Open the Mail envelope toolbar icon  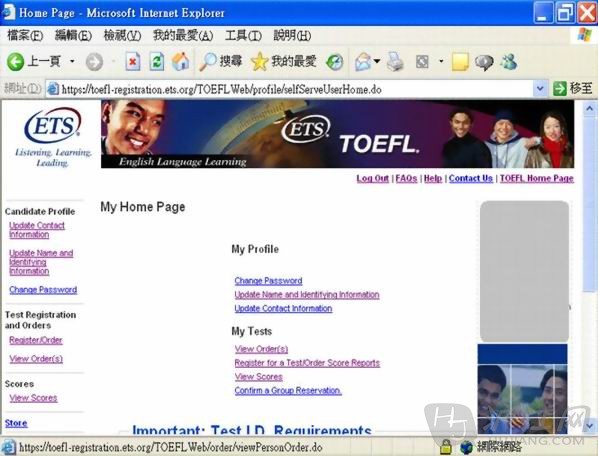[363, 62]
